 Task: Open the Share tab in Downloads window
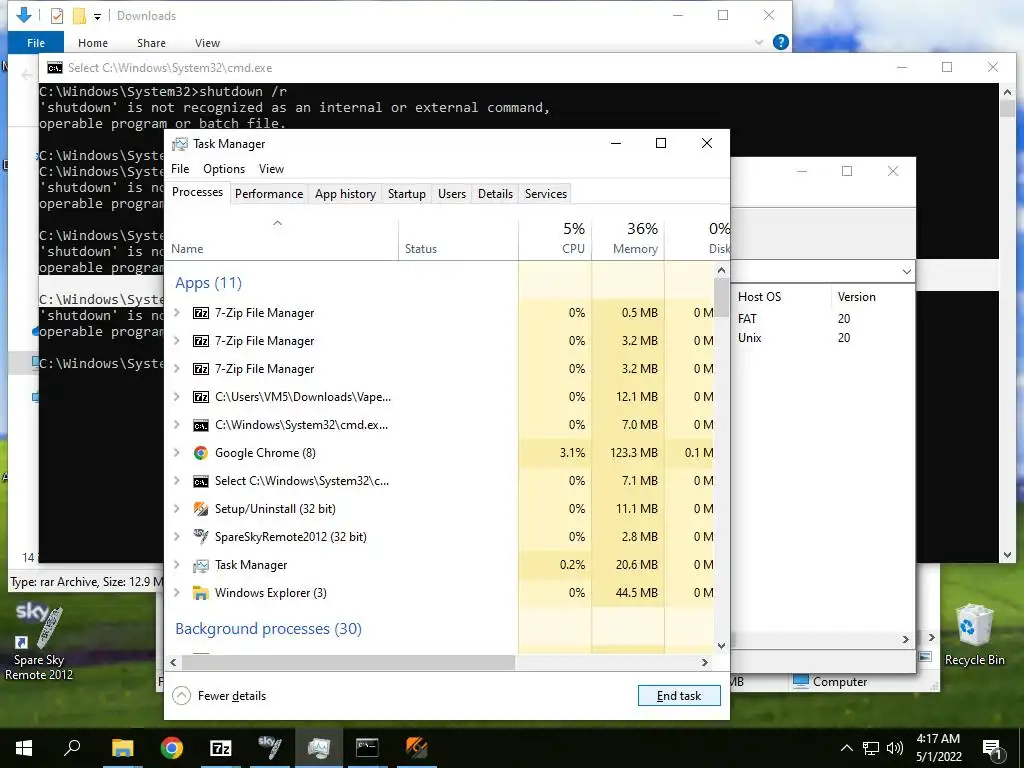coord(151,43)
